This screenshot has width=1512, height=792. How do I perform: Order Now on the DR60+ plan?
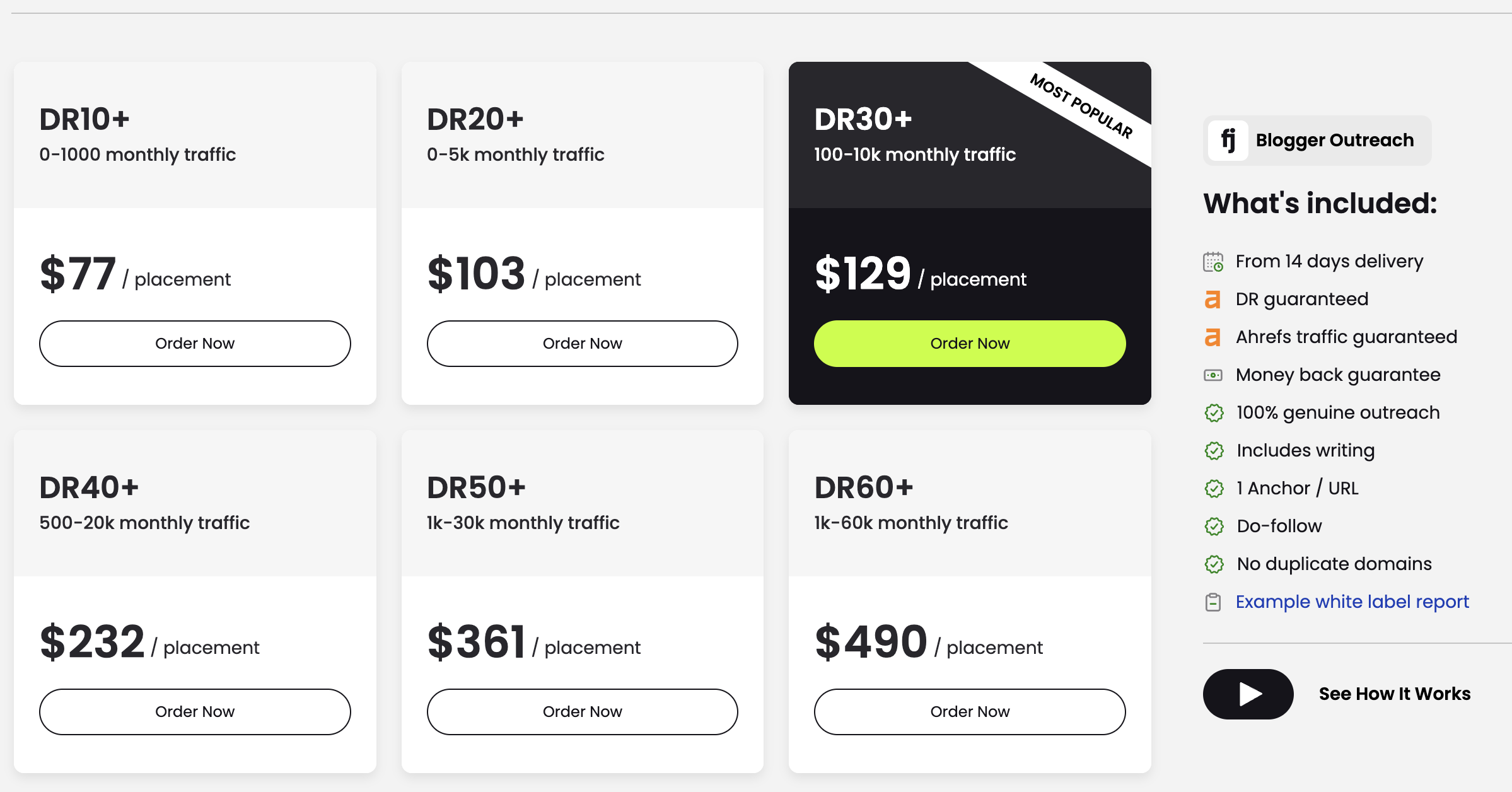[969, 711]
